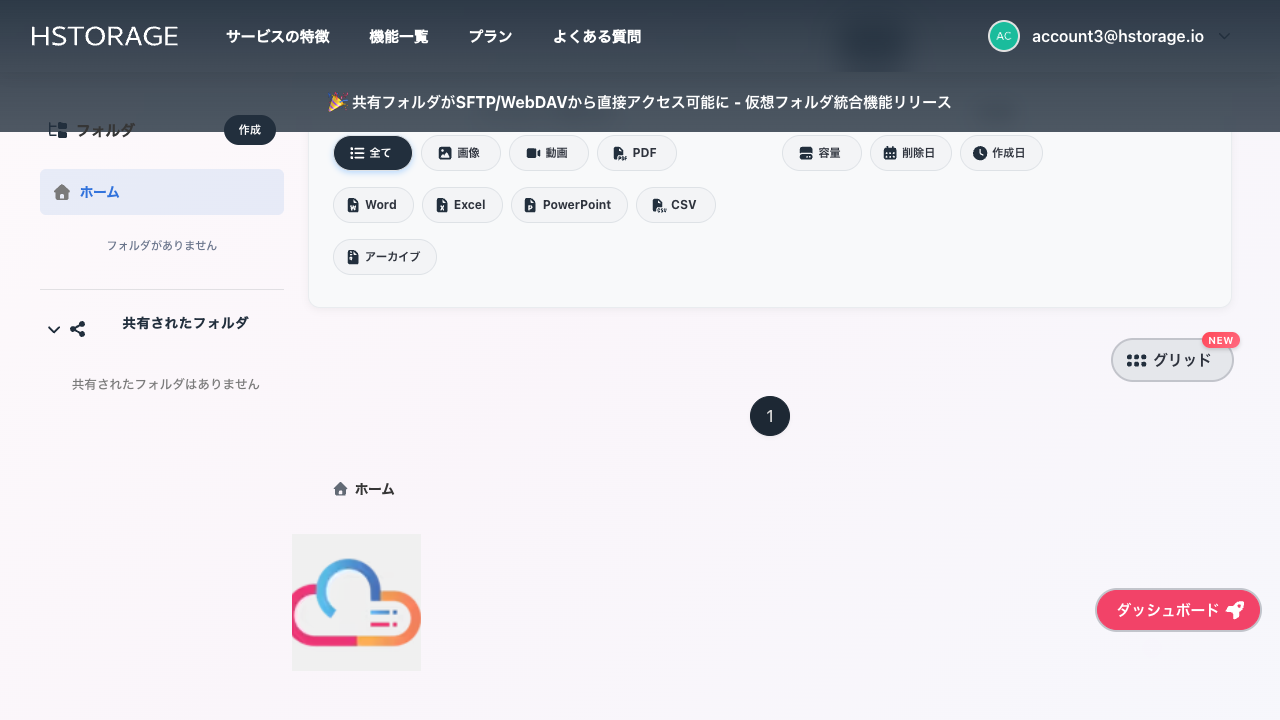Open サービスの特徴 menu item
1280x720 pixels.
coord(277,37)
